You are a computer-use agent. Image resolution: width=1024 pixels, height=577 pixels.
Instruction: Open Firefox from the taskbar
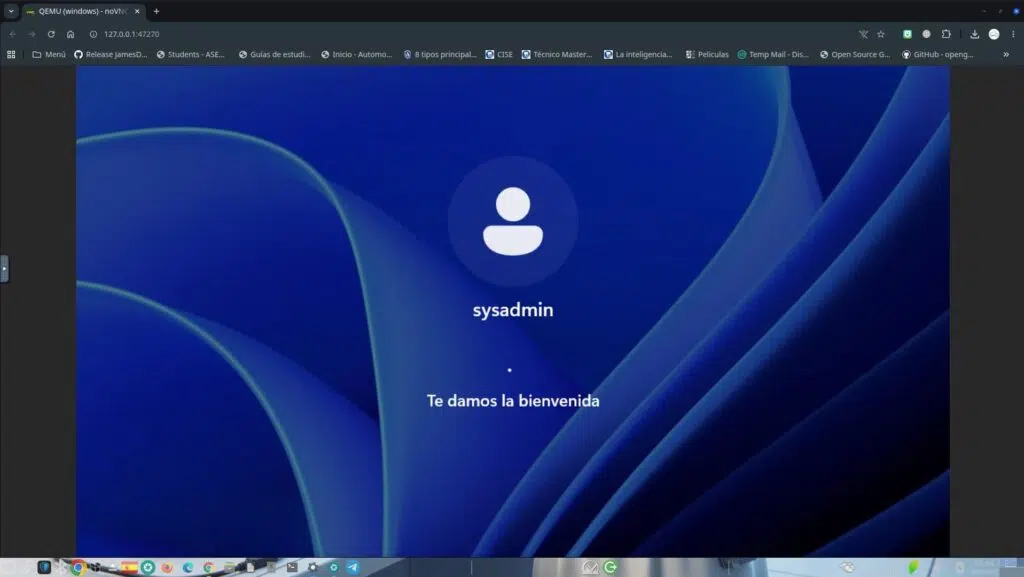pyautogui.click(x=167, y=567)
